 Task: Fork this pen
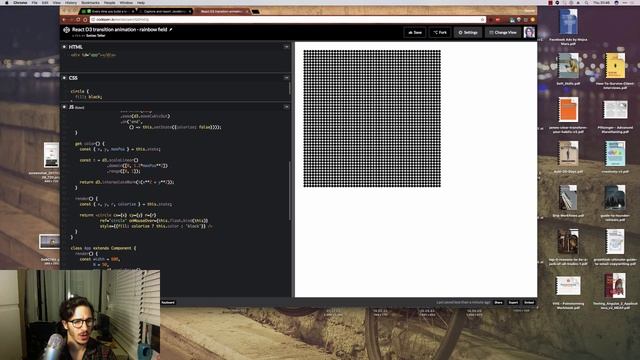(x=440, y=32)
